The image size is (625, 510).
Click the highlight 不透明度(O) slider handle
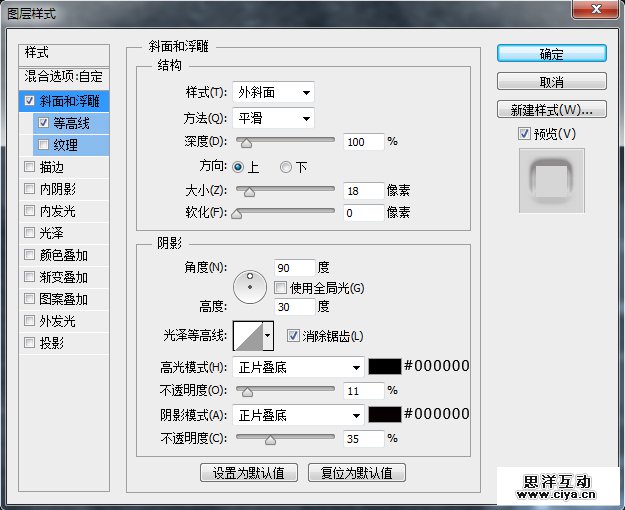[x=247, y=392]
